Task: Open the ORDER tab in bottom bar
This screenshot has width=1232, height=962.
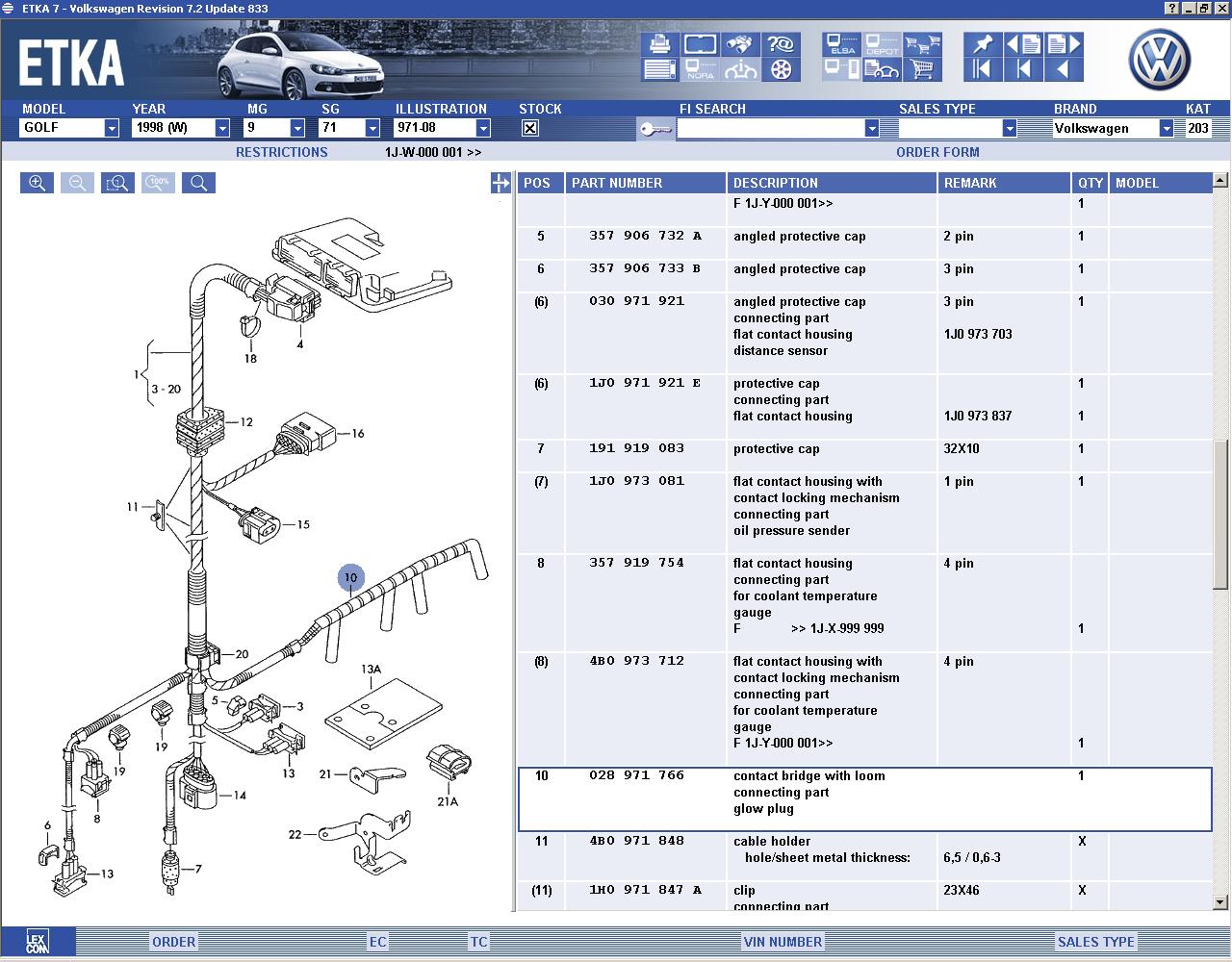Action: pyautogui.click(x=173, y=942)
